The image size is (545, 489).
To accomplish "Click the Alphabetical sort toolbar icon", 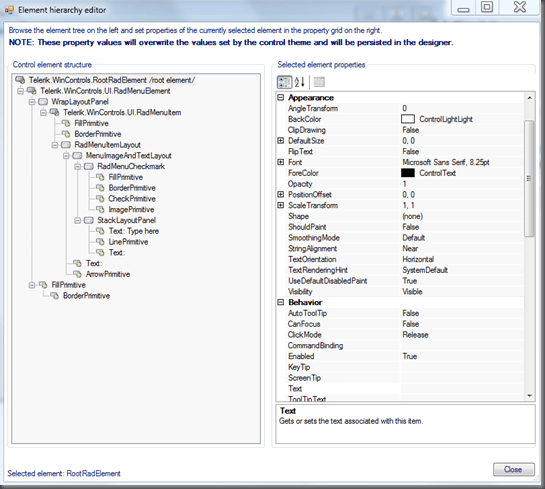I will coord(299,82).
